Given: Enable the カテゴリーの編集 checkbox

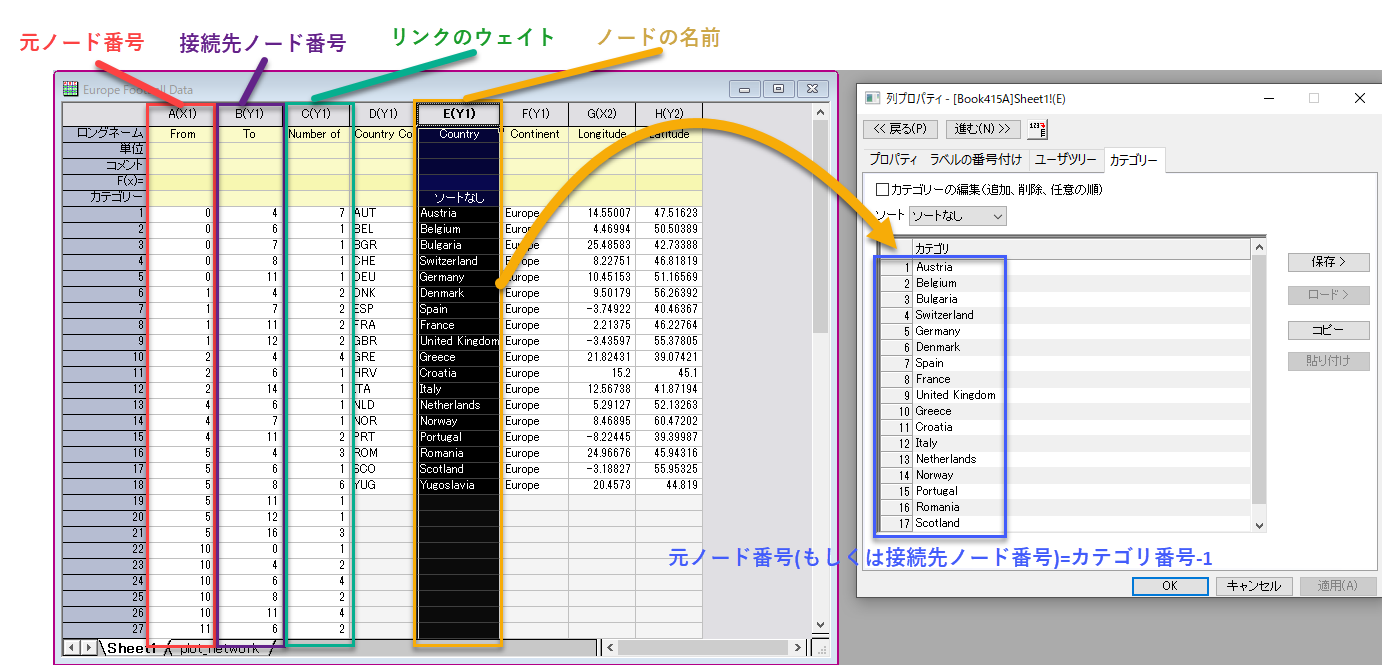Looking at the screenshot, I should point(882,189).
